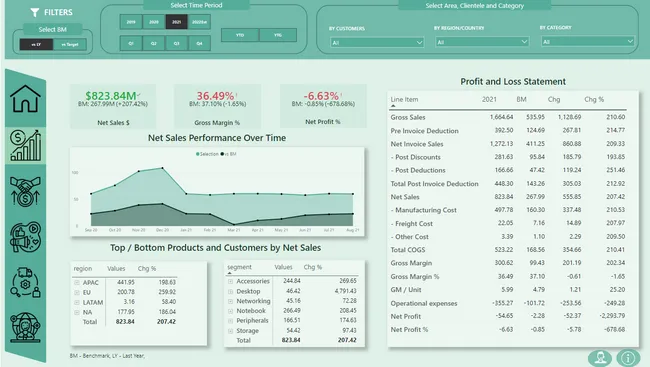650x367 pixels.
Task: Select year 2019 in time period
Action: click(131, 22)
